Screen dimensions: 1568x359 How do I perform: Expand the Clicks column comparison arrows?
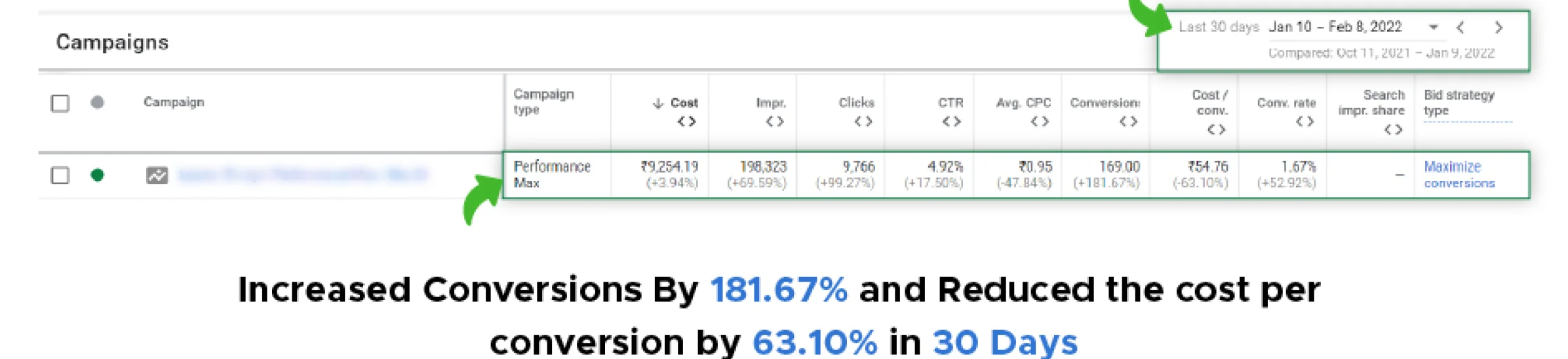point(863,121)
